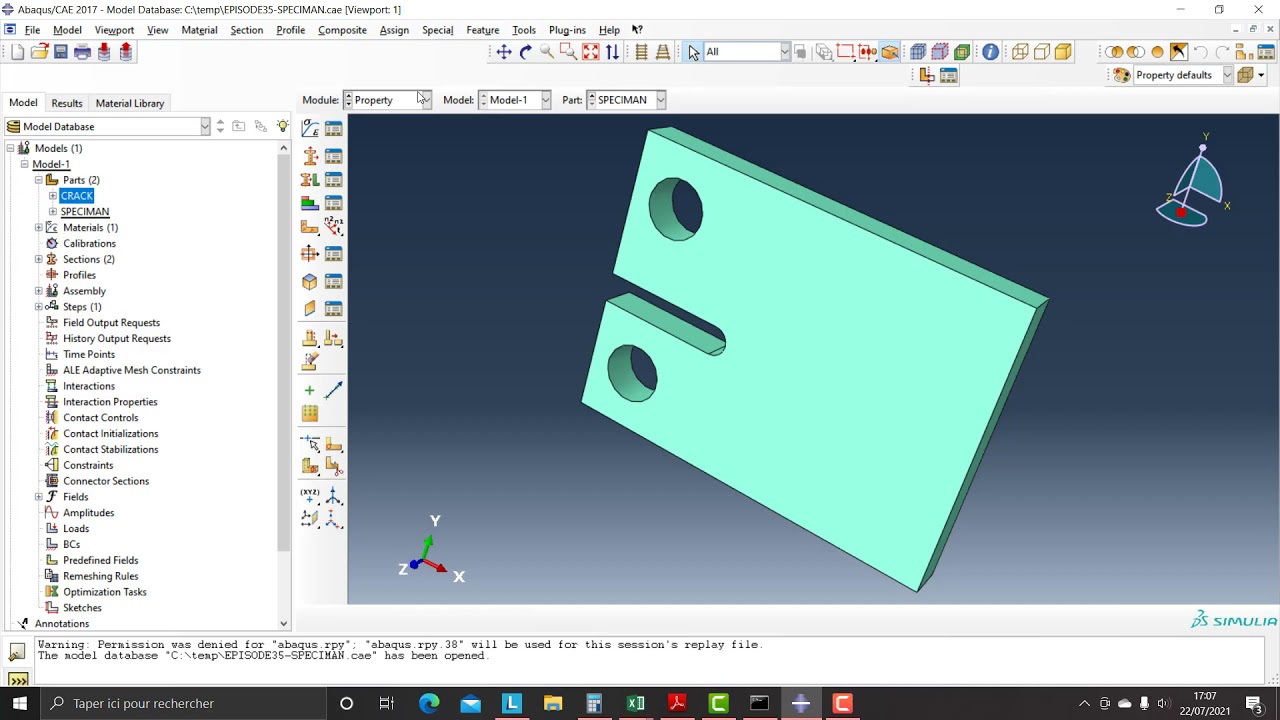Select the Magnify View tool

(x=547, y=52)
